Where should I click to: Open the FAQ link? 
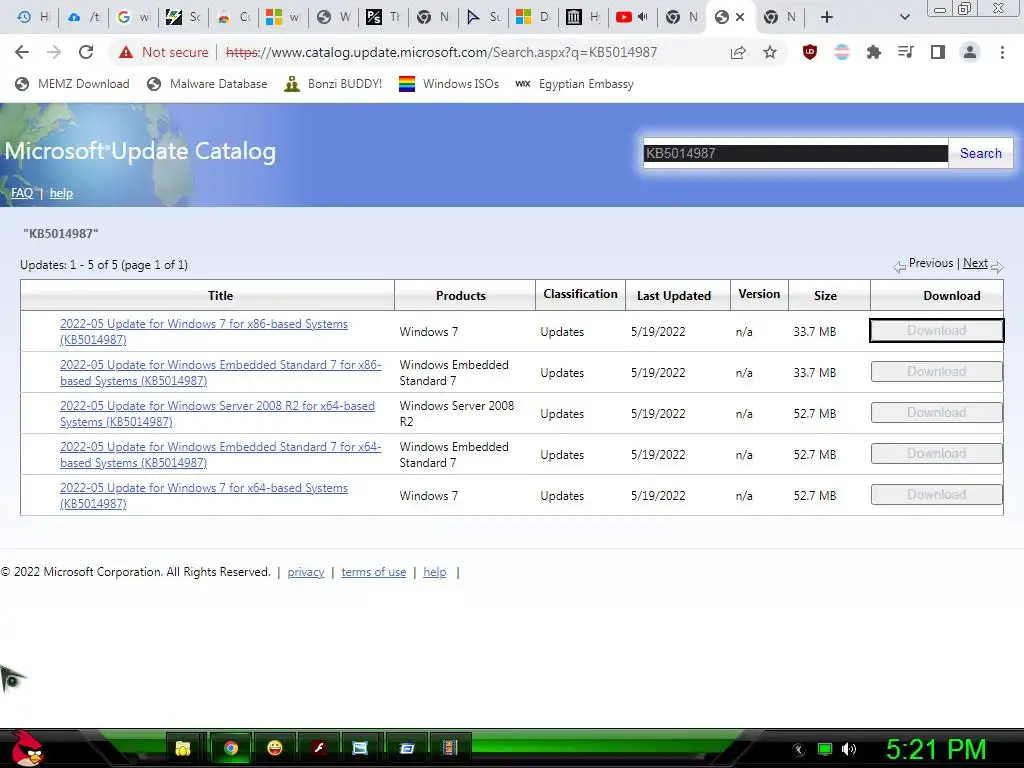tap(22, 193)
